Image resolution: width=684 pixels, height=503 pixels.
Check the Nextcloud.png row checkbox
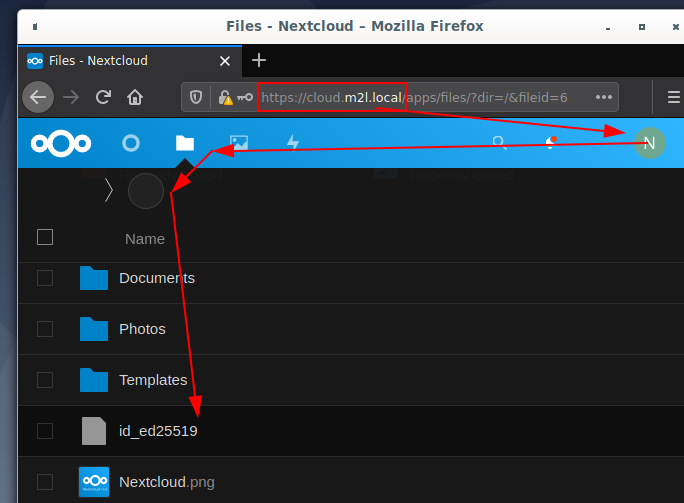(x=45, y=482)
